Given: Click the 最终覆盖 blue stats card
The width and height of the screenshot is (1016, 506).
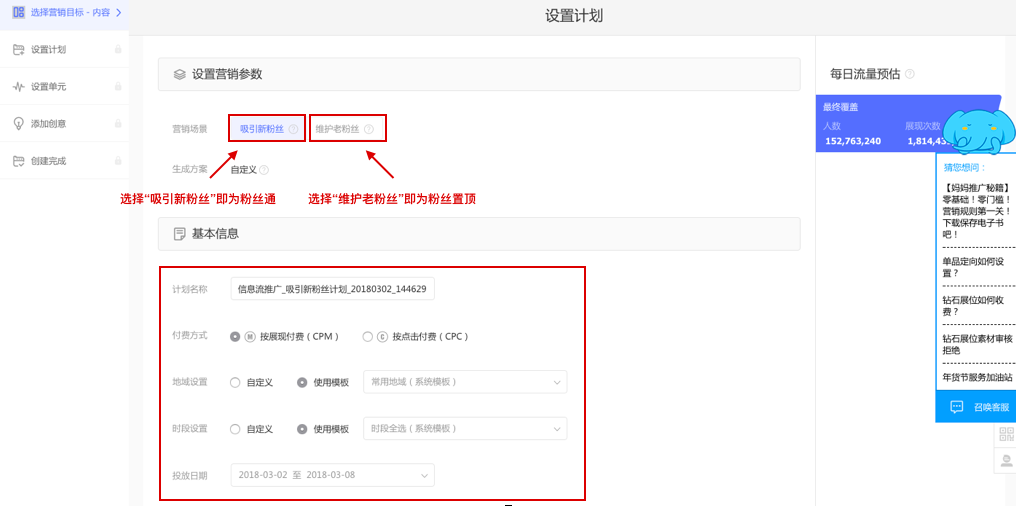Looking at the screenshot, I should click(x=907, y=123).
